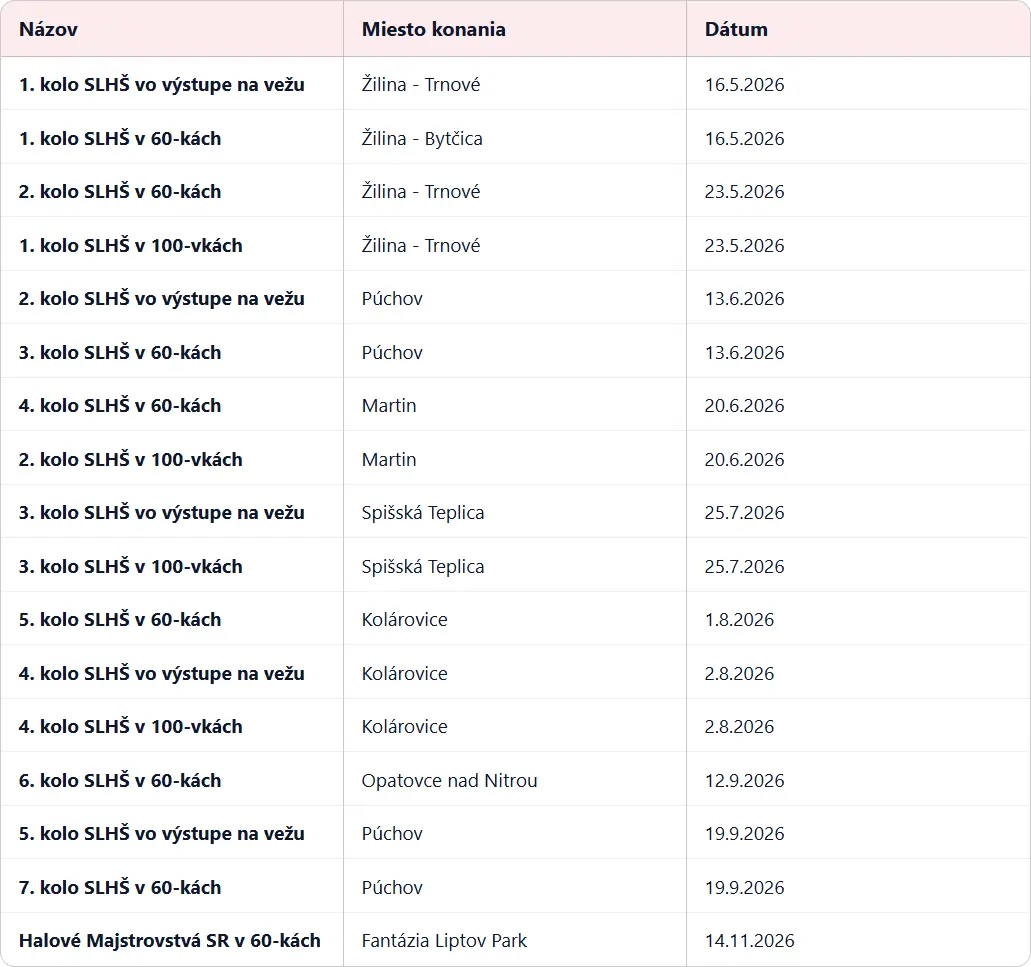Select 3. kolo SLHŠ vo výstupe na vežu
The width and height of the screenshot is (1031, 967).
[162, 513]
